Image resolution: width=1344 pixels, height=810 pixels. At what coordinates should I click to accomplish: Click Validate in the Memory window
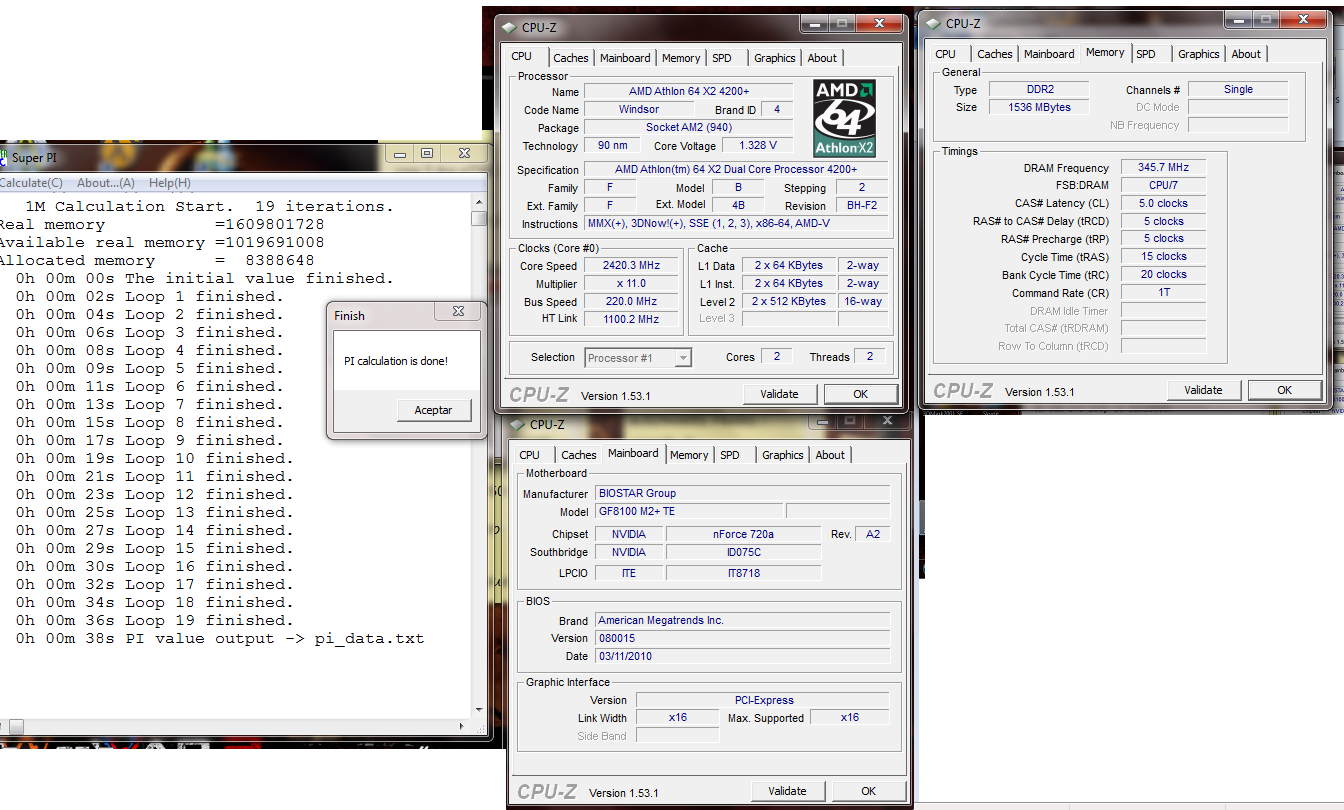coord(1204,390)
